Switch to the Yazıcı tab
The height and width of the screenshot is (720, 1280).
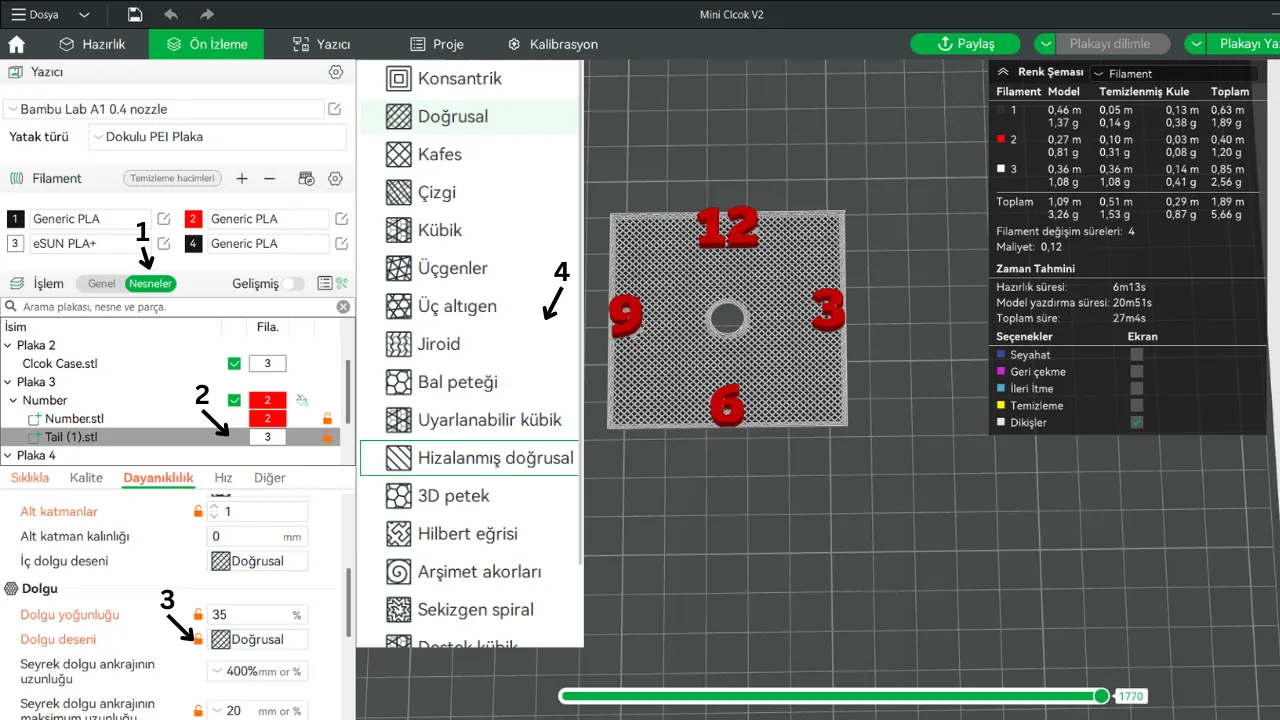321,44
